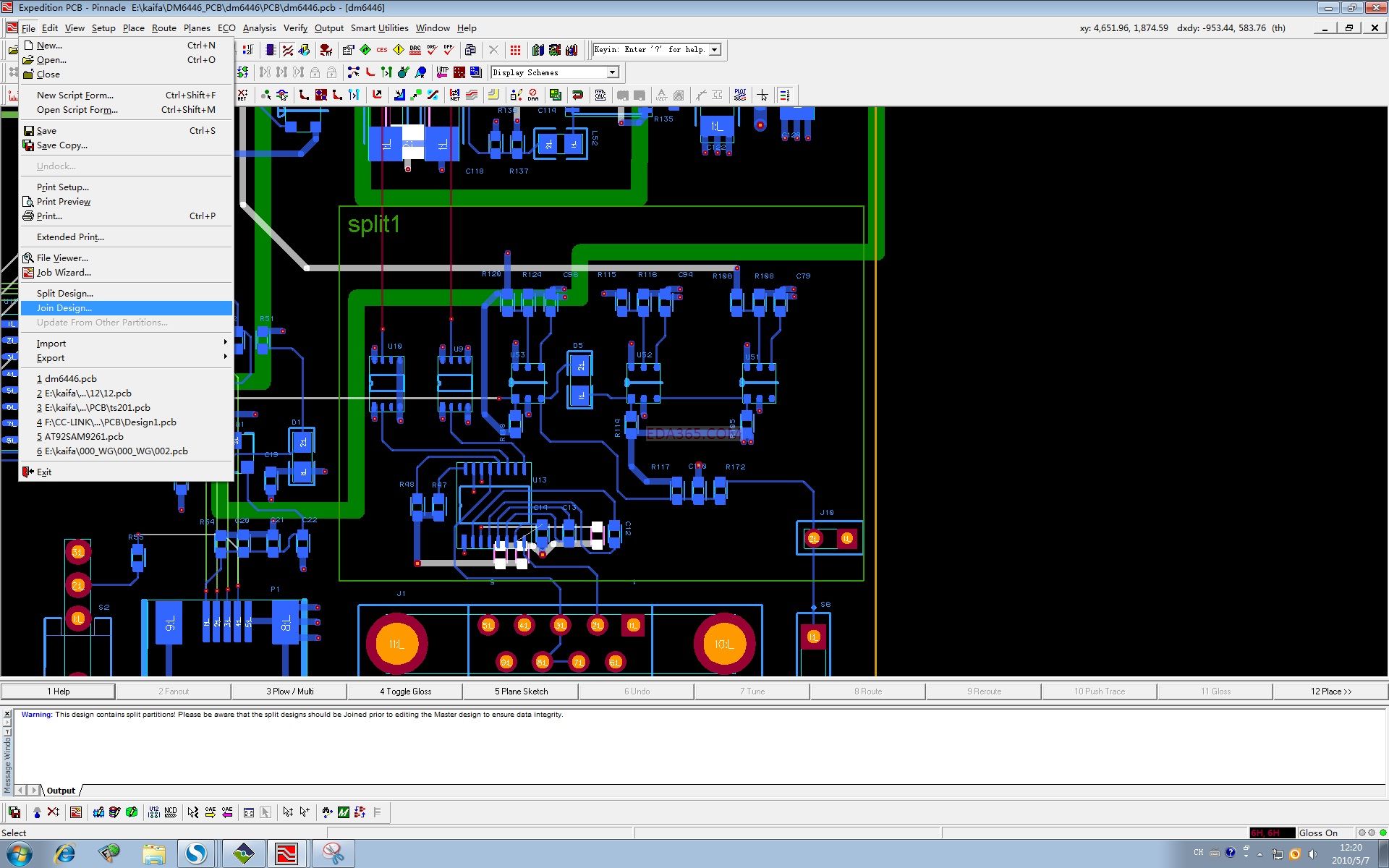The height and width of the screenshot is (868, 1389).
Task: Close the message window with X
Action: click(x=7, y=714)
